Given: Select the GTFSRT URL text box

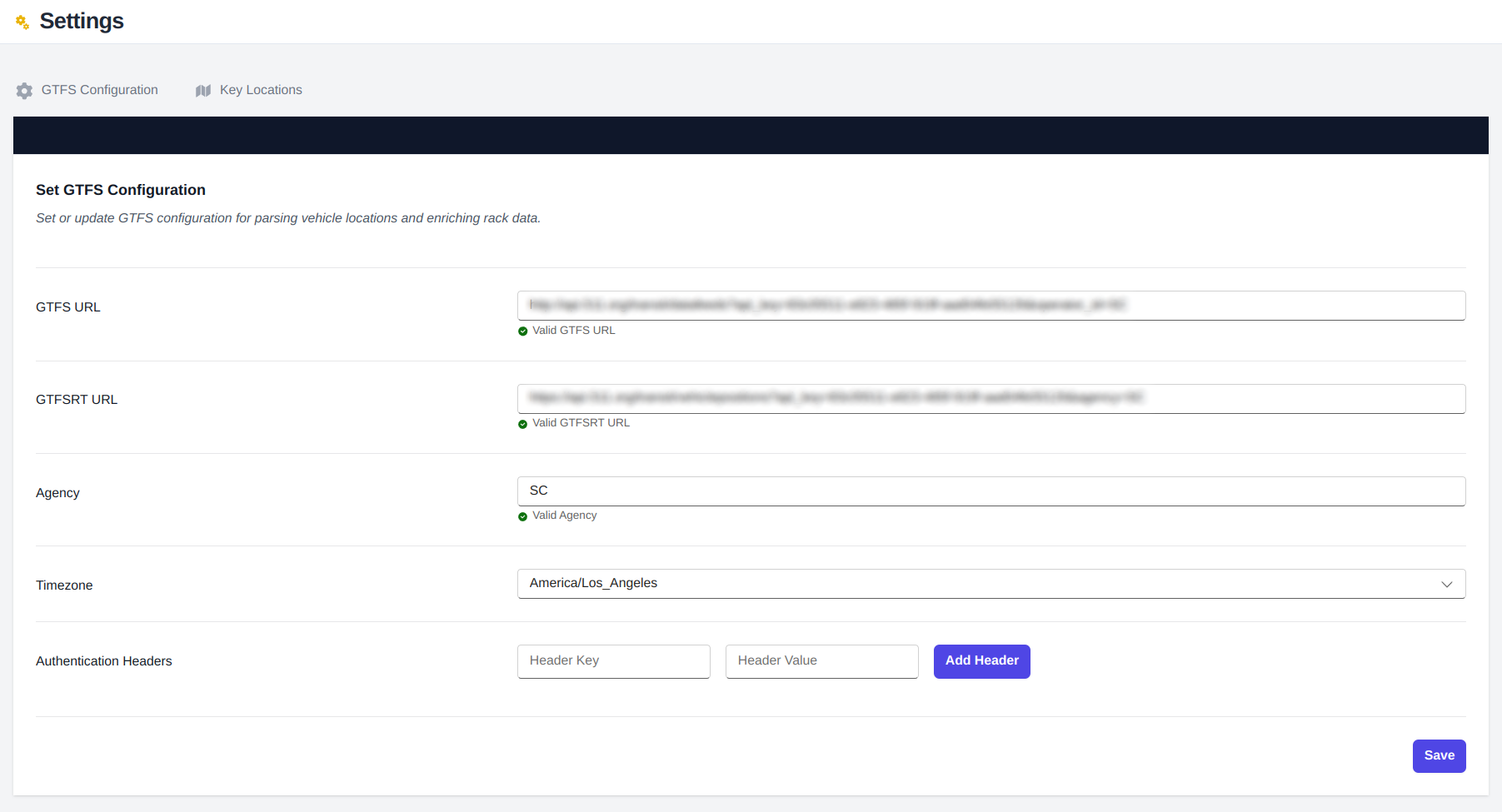Looking at the screenshot, I should click(991, 398).
